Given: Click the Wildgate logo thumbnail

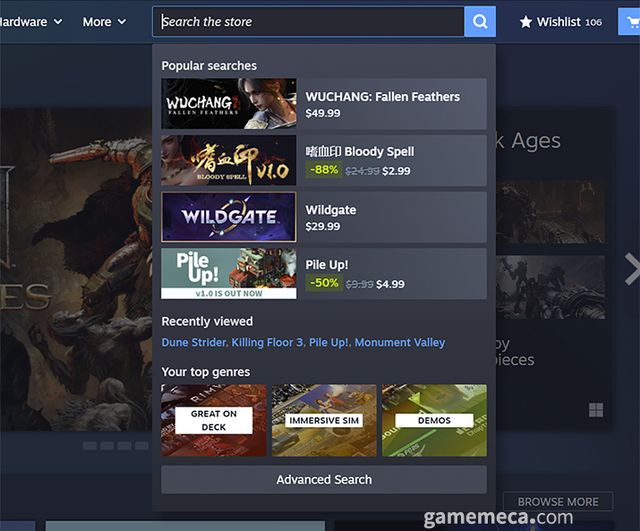Looking at the screenshot, I should click(x=228, y=217).
